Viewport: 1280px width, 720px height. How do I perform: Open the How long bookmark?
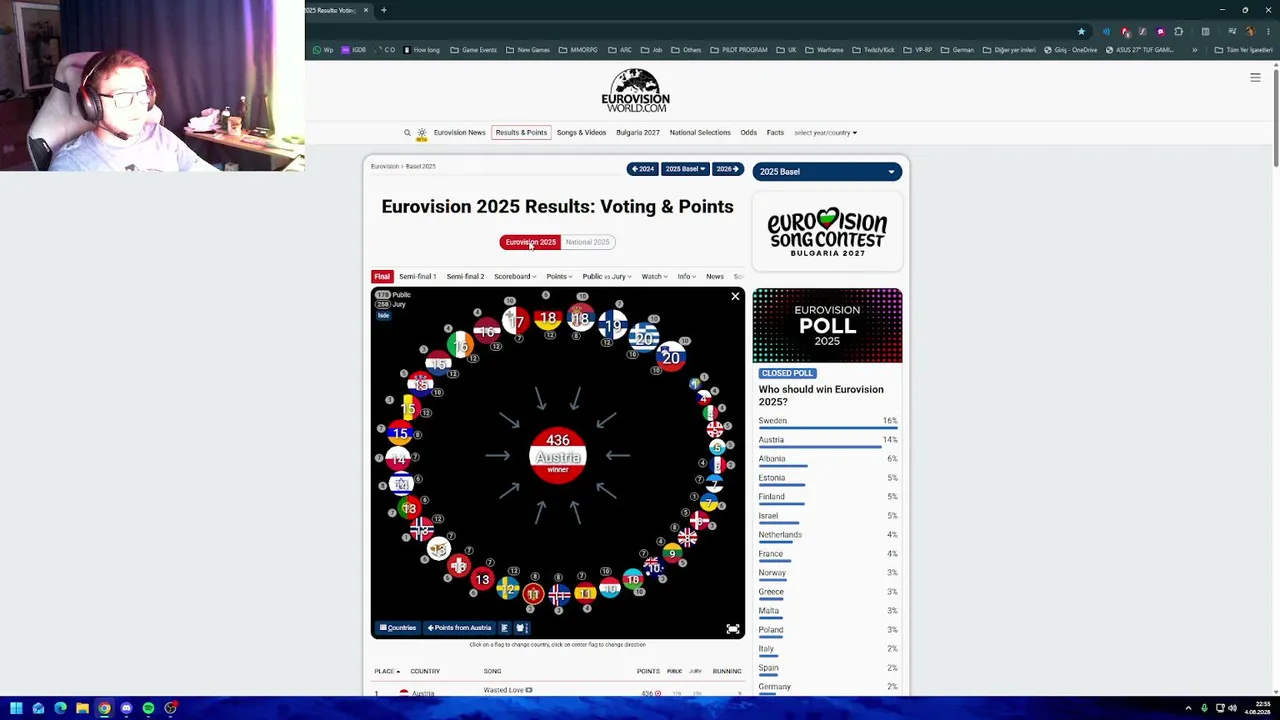pos(421,50)
